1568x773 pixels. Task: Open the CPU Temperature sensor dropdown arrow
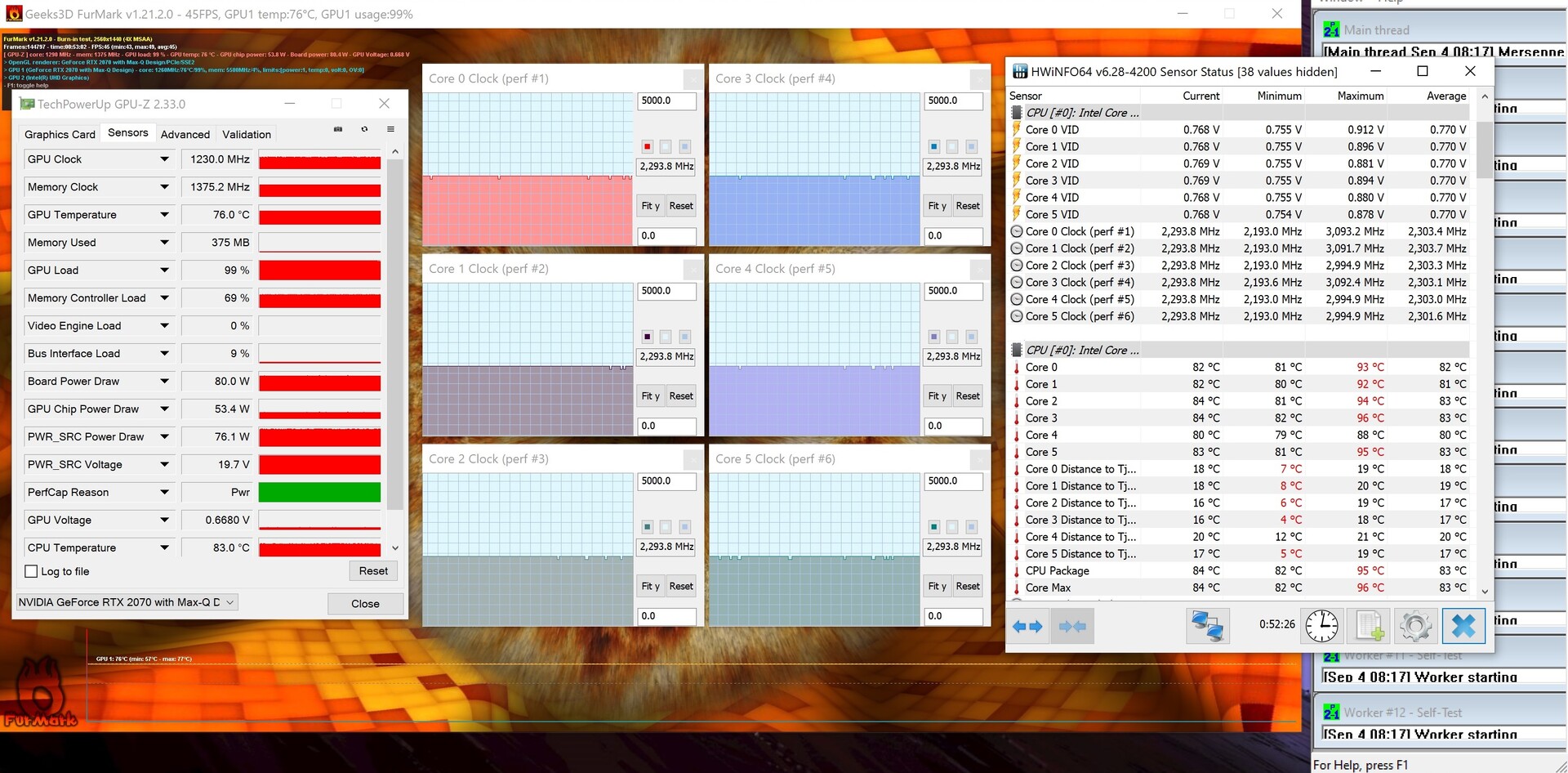[164, 548]
